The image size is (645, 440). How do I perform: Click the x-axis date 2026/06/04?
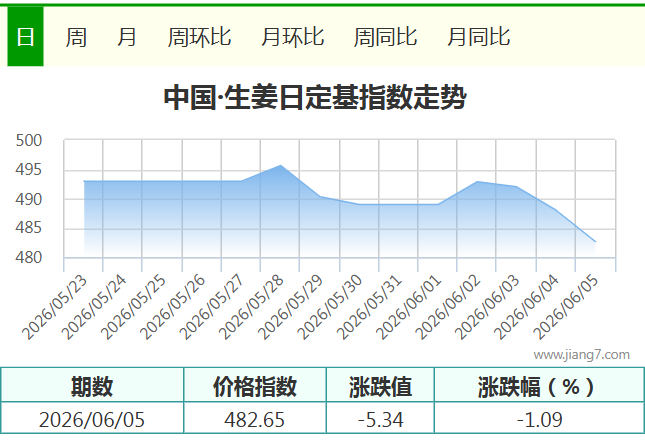point(527,307)
